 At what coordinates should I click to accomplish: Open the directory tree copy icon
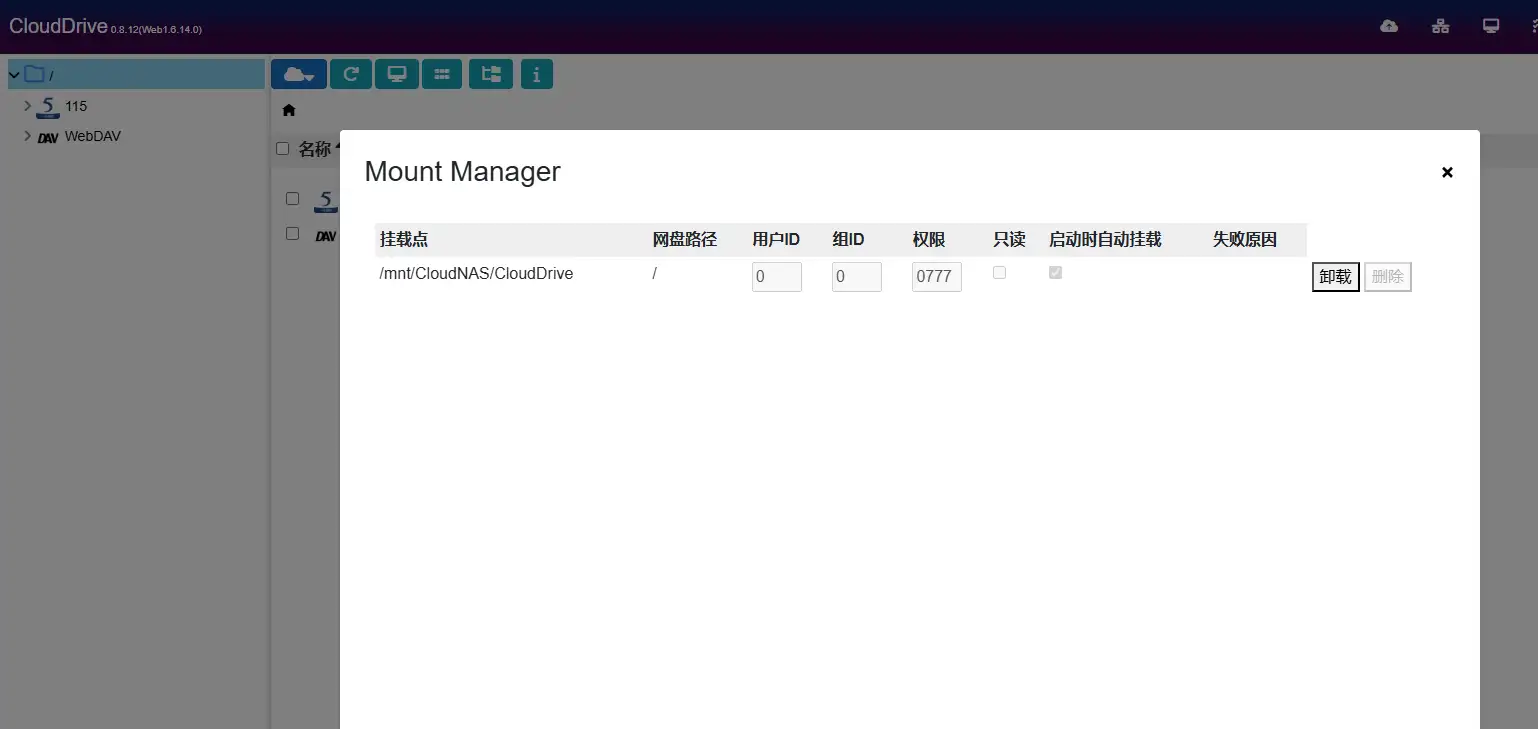(490, 73)
